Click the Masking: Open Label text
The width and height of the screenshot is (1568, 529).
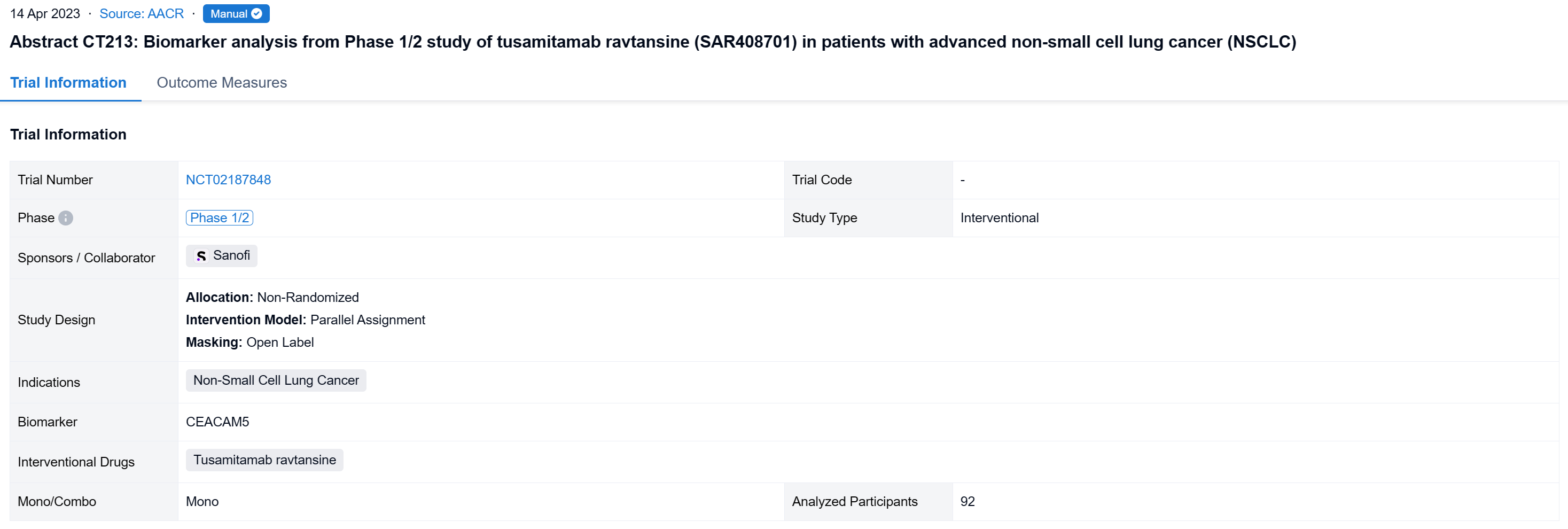coord(249,342)
